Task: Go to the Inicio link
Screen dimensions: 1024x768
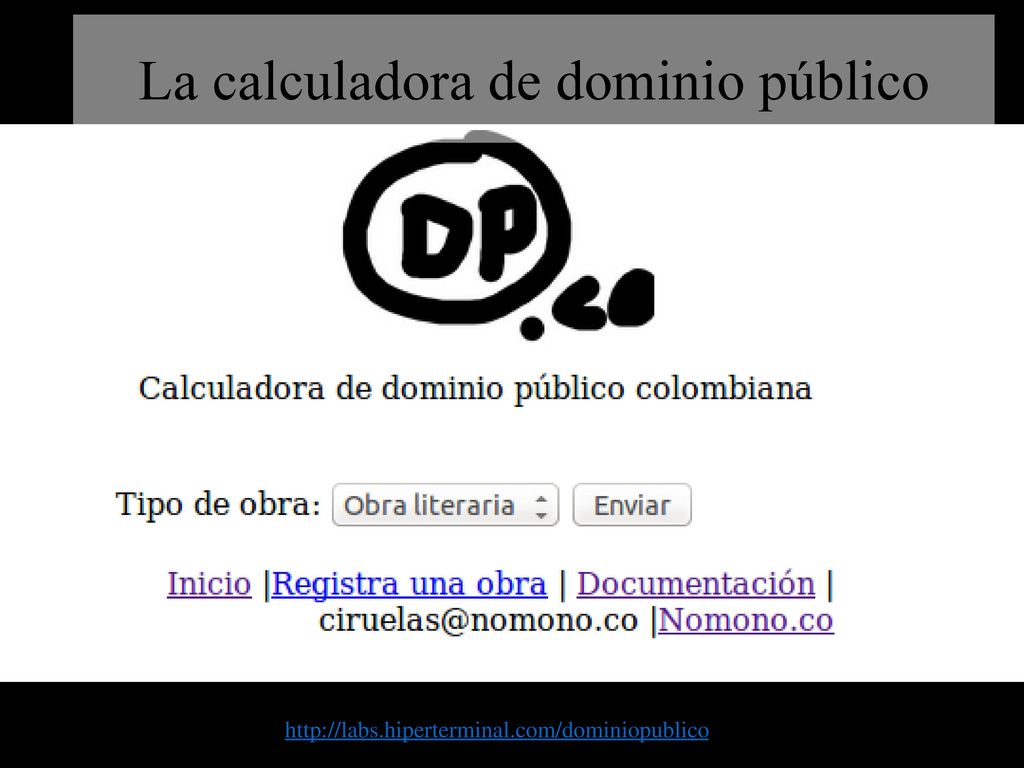Action: (209, 583)
